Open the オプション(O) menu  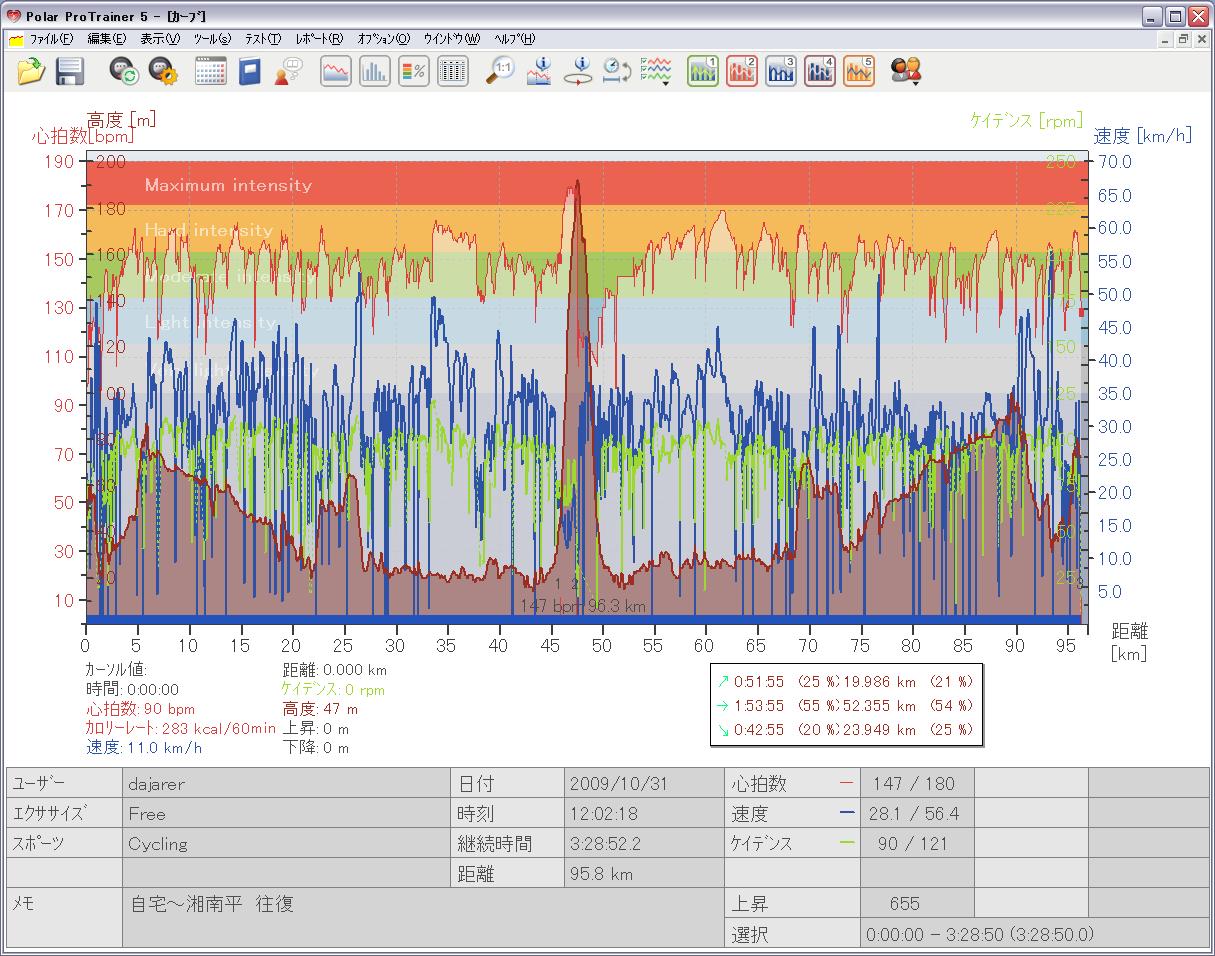tap(384, 39)
